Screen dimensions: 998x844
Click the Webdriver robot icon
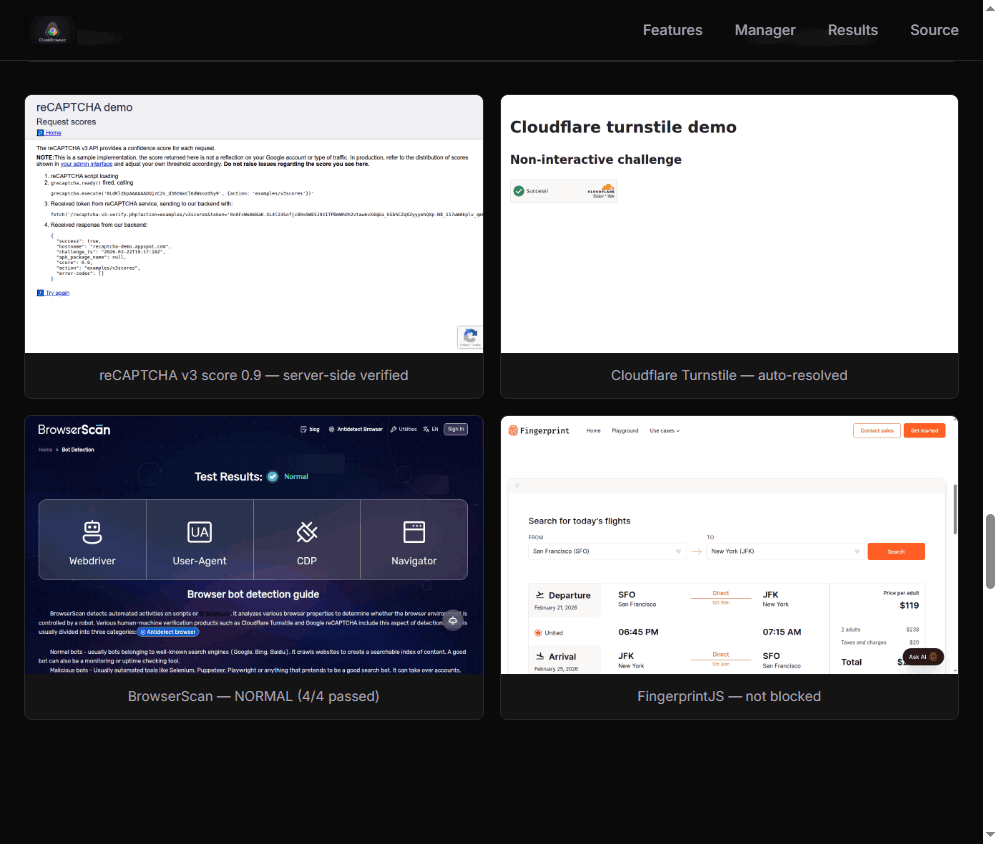point(92,532)
